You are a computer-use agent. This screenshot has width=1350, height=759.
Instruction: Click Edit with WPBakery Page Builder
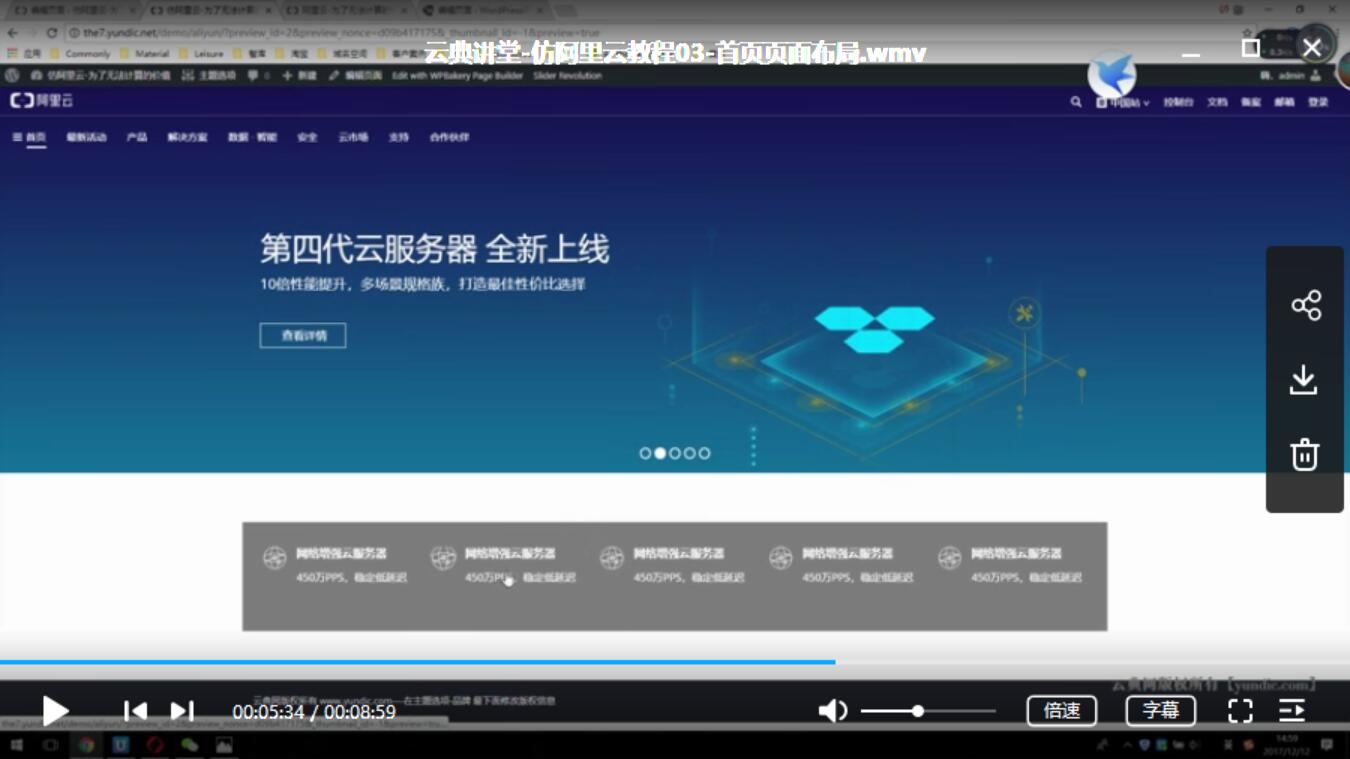(x=457, y=75)
